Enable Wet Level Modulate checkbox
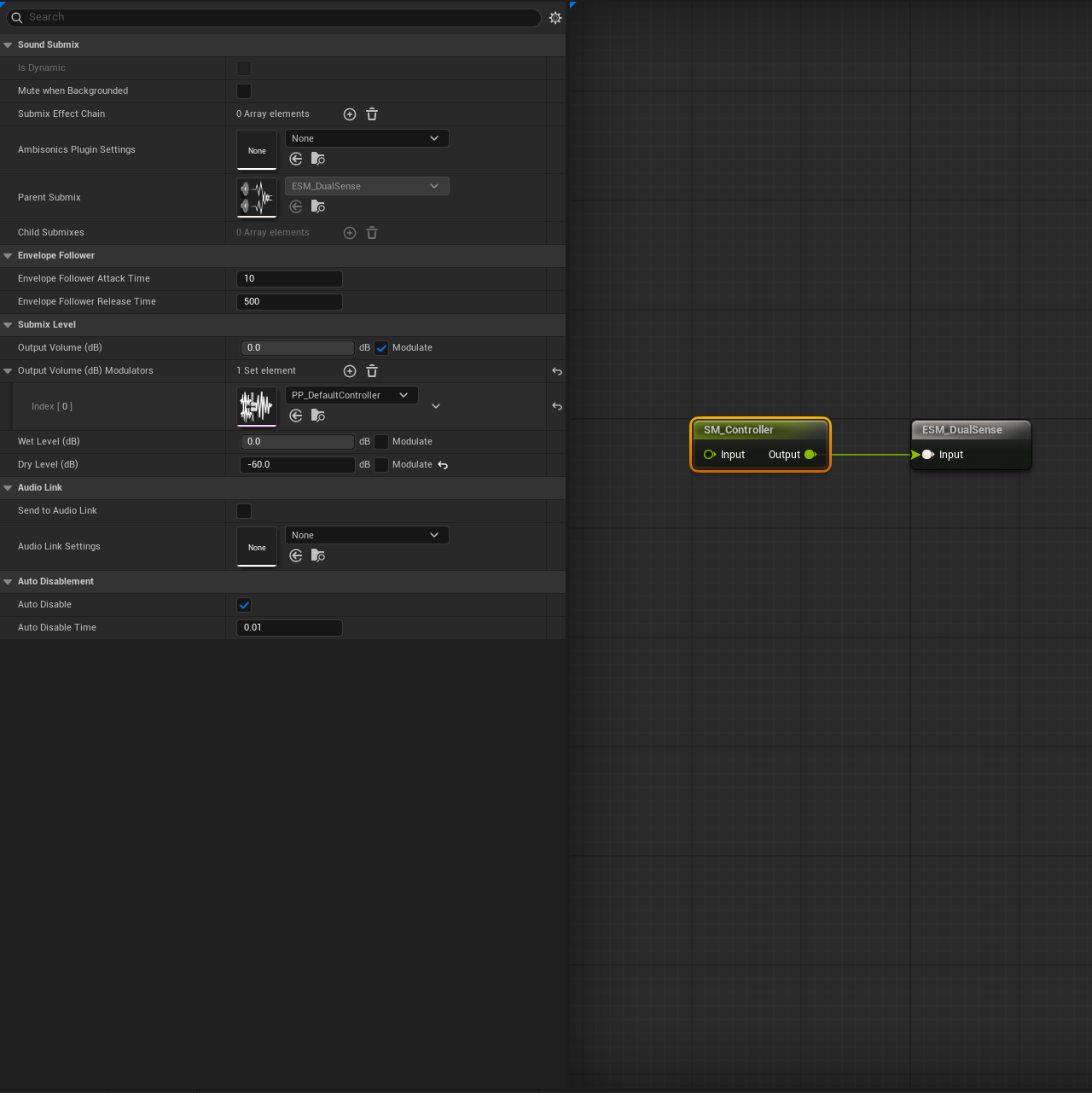The height and width of the screenshot is (1093, 1092). pos(381,442)
